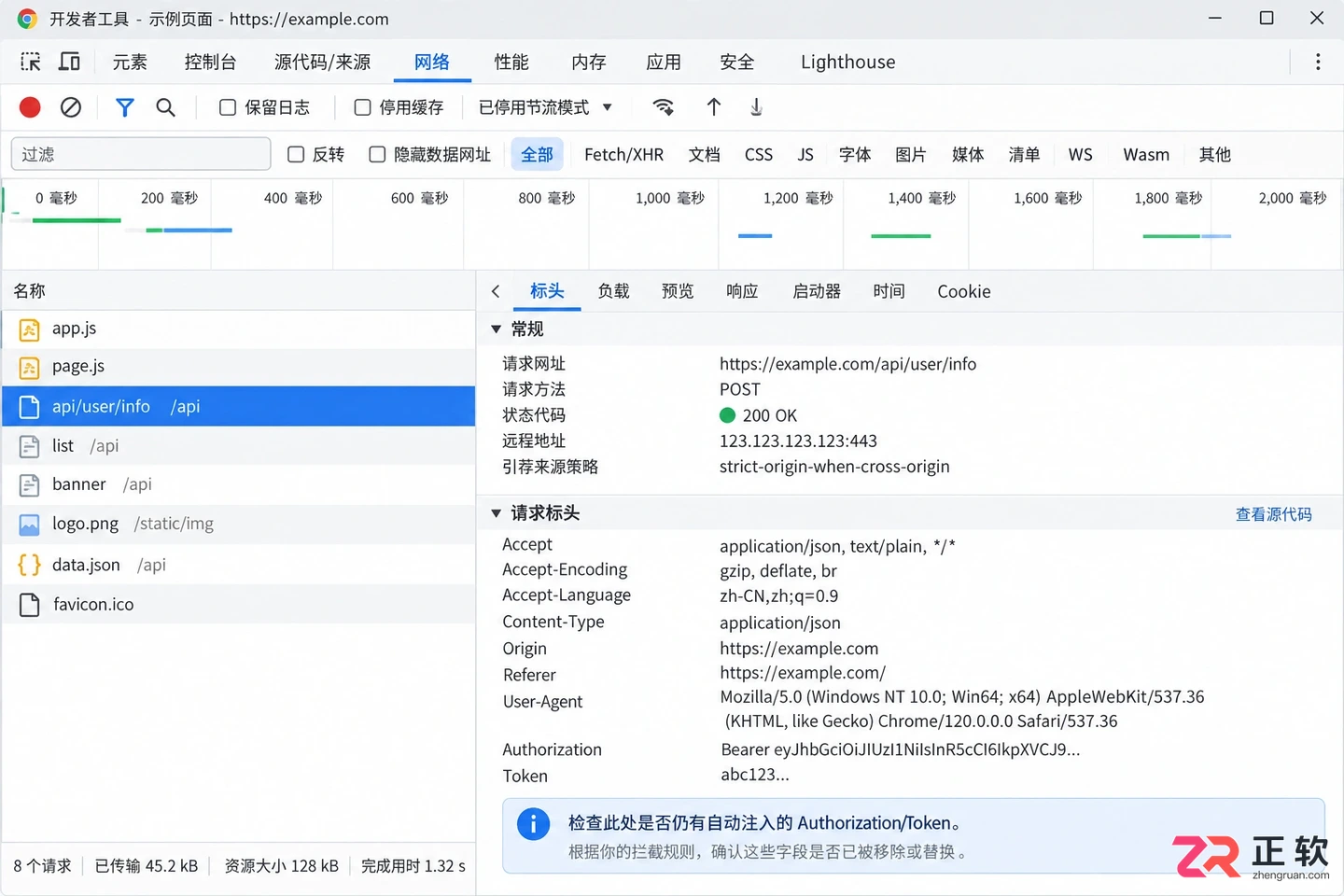The width and height of the screenshot is (1344, 896).
Task: Activate the inspect element picker icon
Action: tap(31, 62)
